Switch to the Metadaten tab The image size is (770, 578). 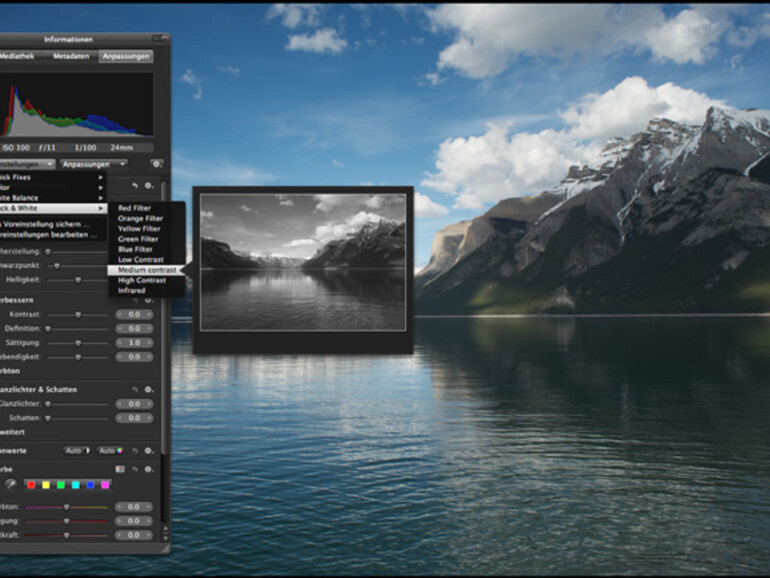tap(71, 56)
